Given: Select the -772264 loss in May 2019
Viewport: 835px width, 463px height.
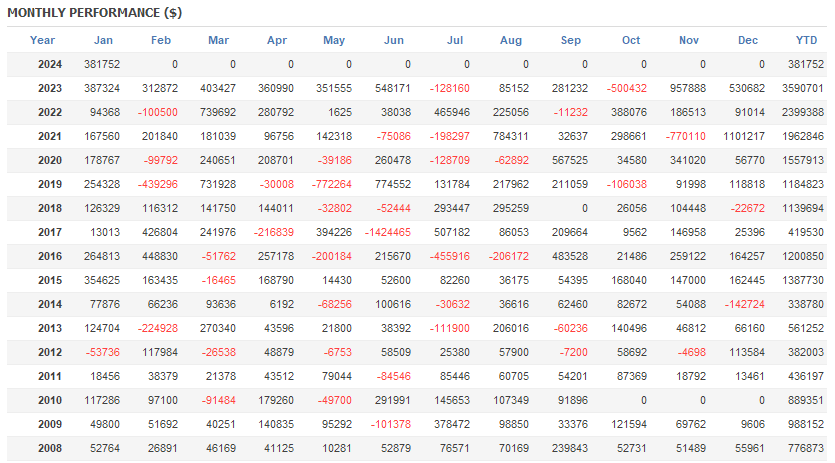Looking at the screenshot, I should pos(332,185).
